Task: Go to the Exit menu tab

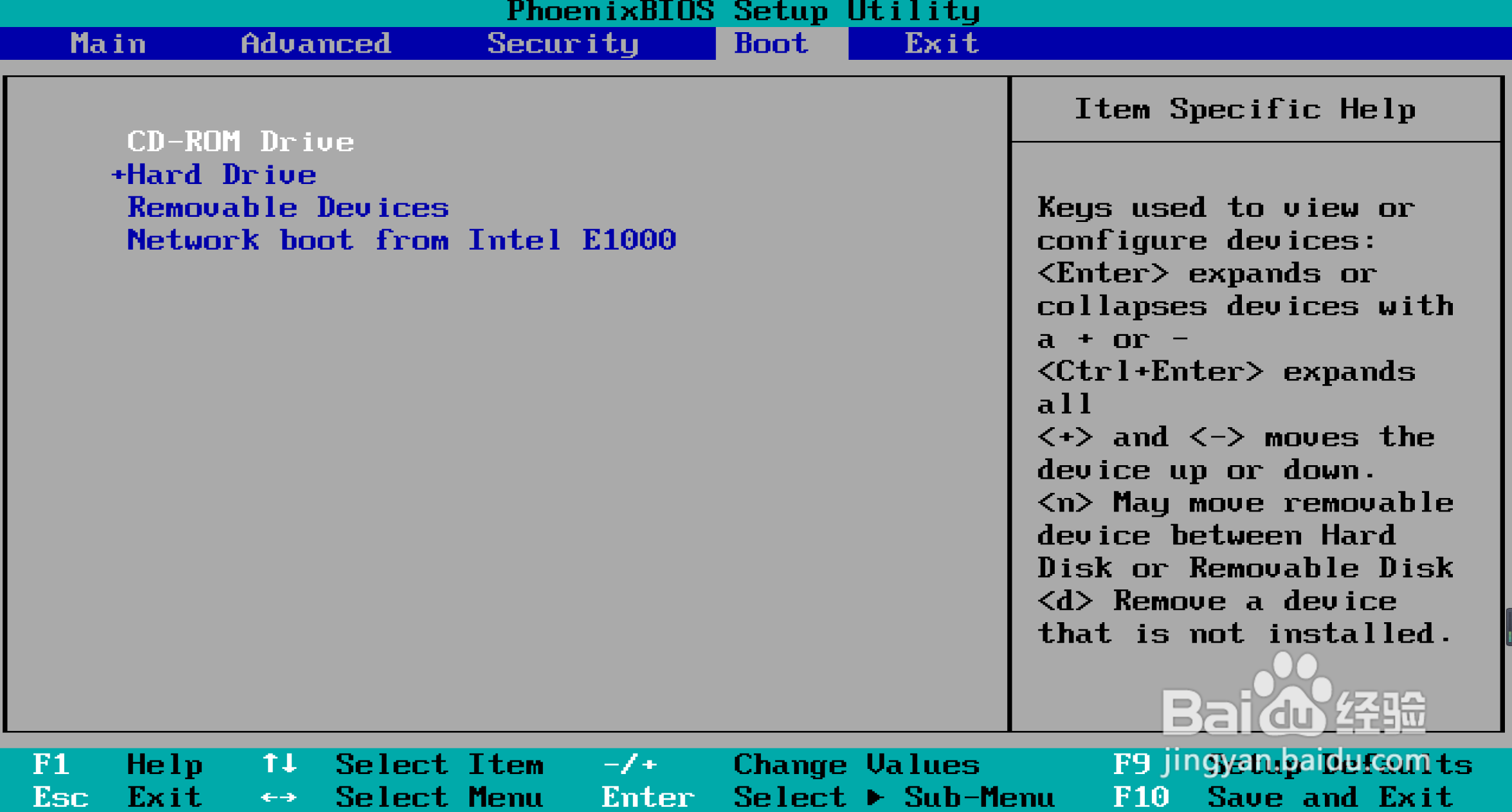Action: click(941, 44)
